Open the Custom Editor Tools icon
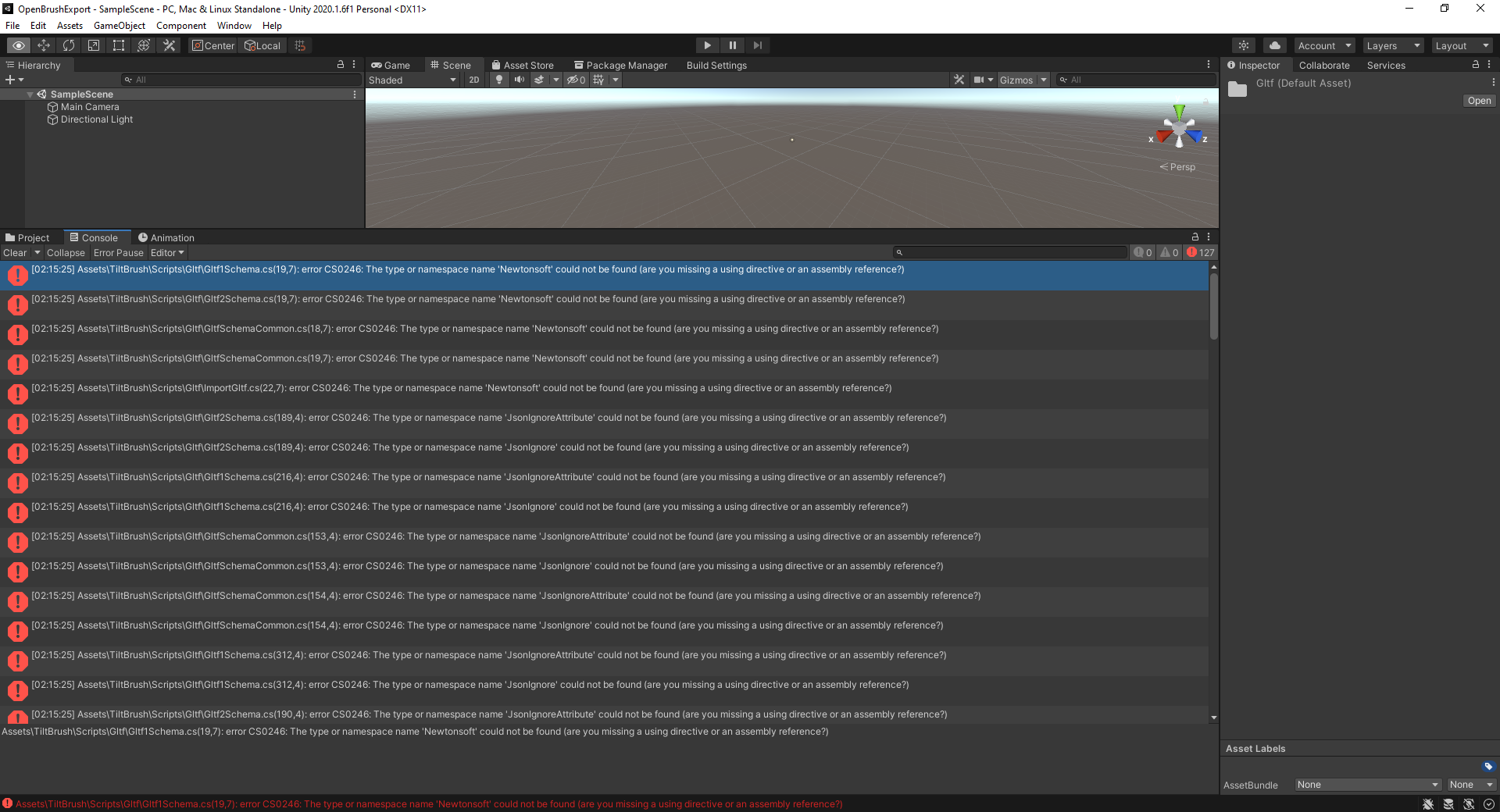Screen dimensions: 1500x812 pyautogui.click(x=169, y=45)
